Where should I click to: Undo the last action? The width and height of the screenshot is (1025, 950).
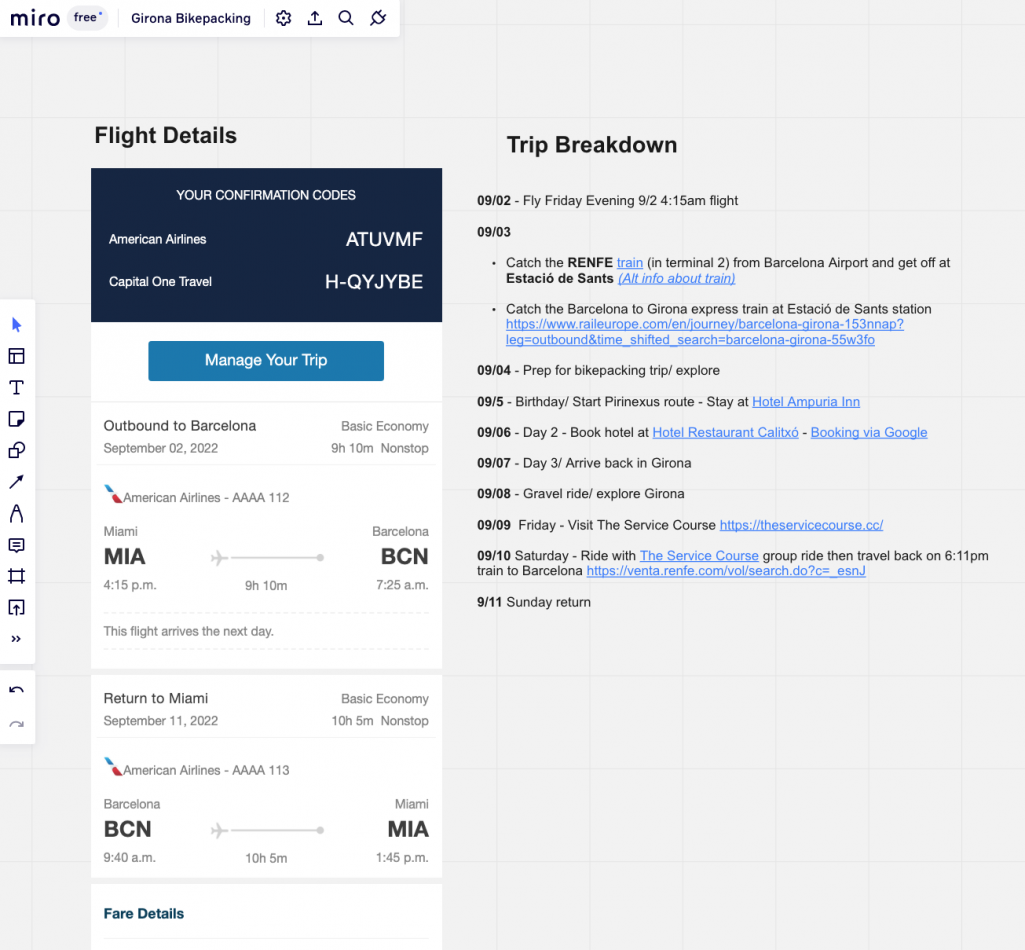(x=17, y=690)
